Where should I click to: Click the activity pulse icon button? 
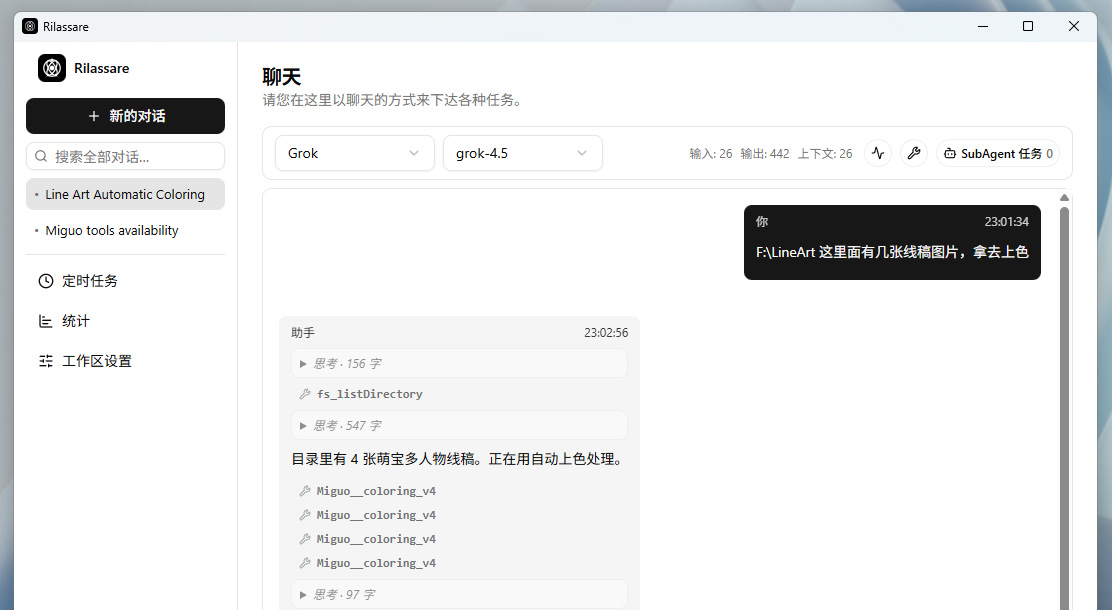point(878,153)
